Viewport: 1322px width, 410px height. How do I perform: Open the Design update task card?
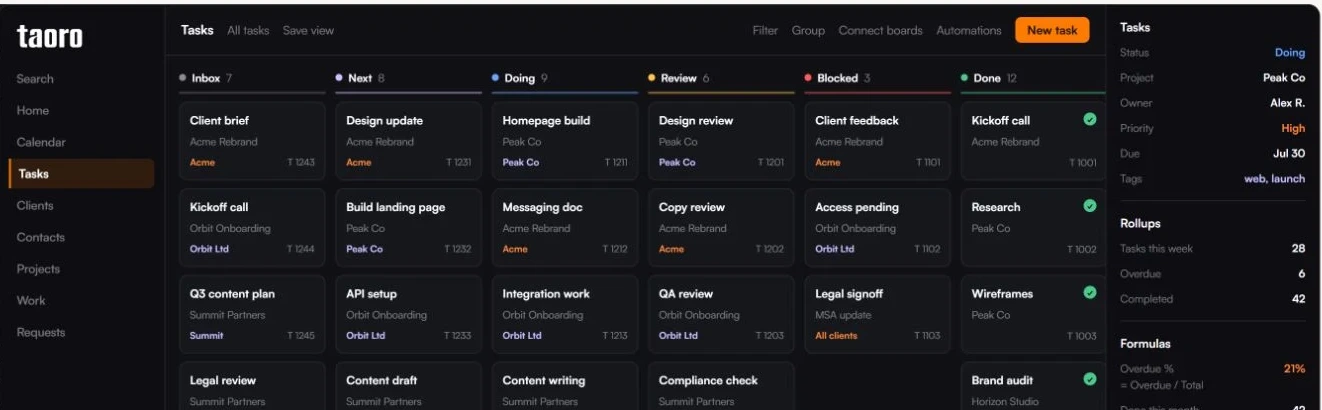click(x=408, y=141)
